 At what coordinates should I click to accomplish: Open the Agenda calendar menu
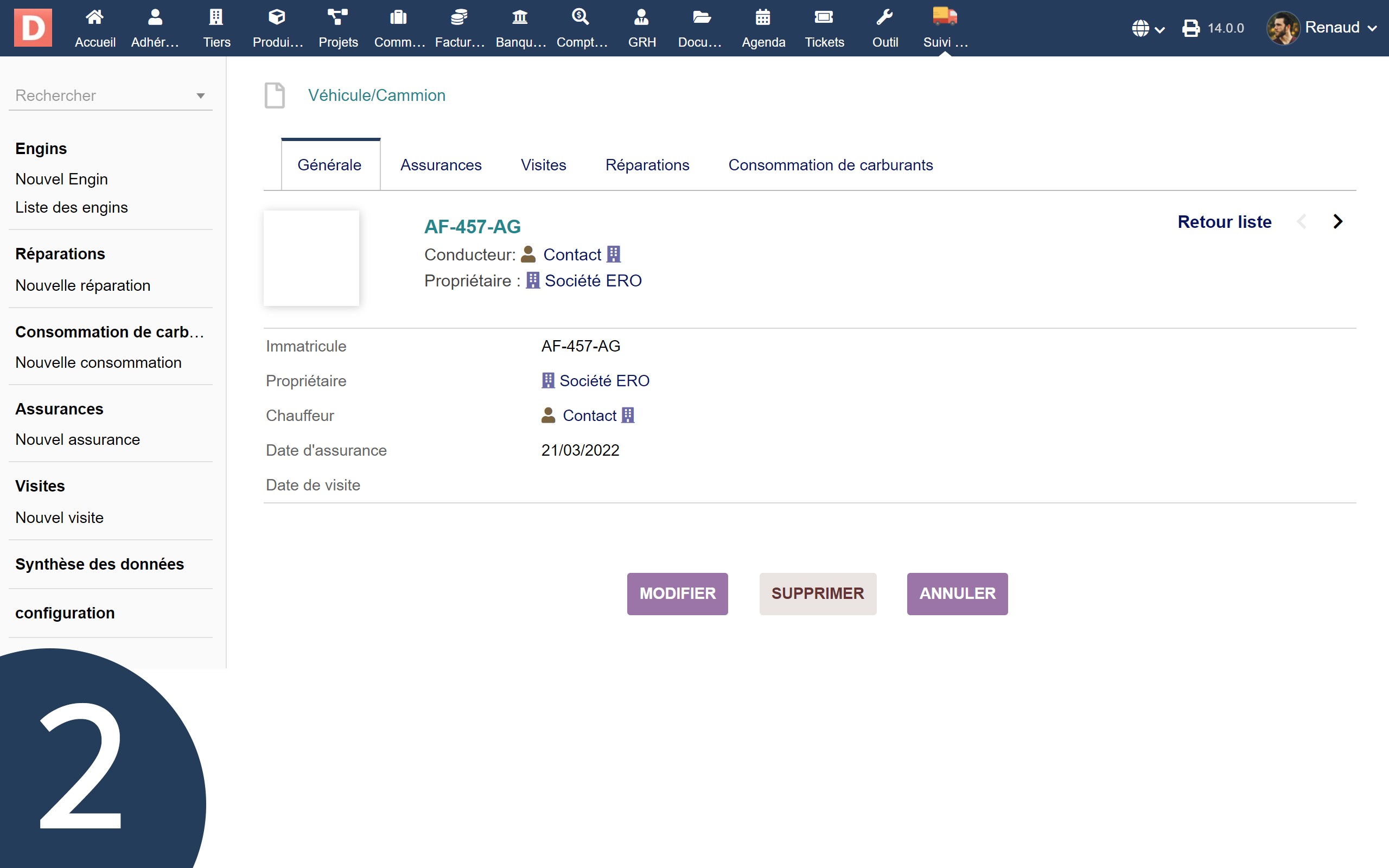coord(763,28)
